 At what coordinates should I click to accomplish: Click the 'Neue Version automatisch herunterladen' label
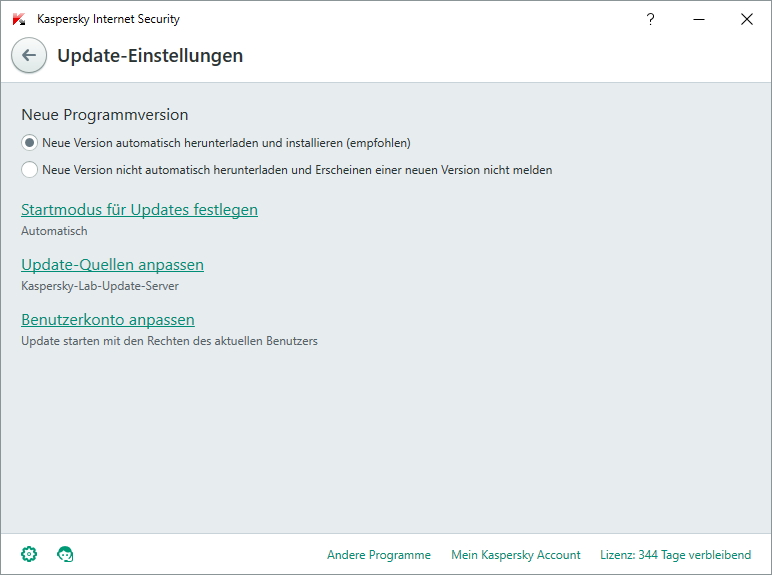coord(226,143)
